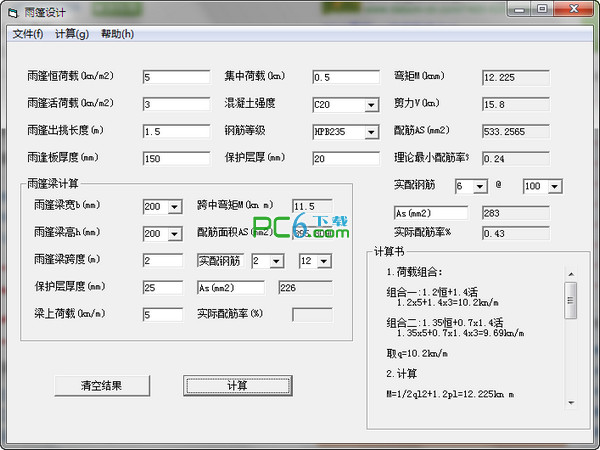
Task: Click the 计算书 scrollbar down arrow
Action: 571,403
